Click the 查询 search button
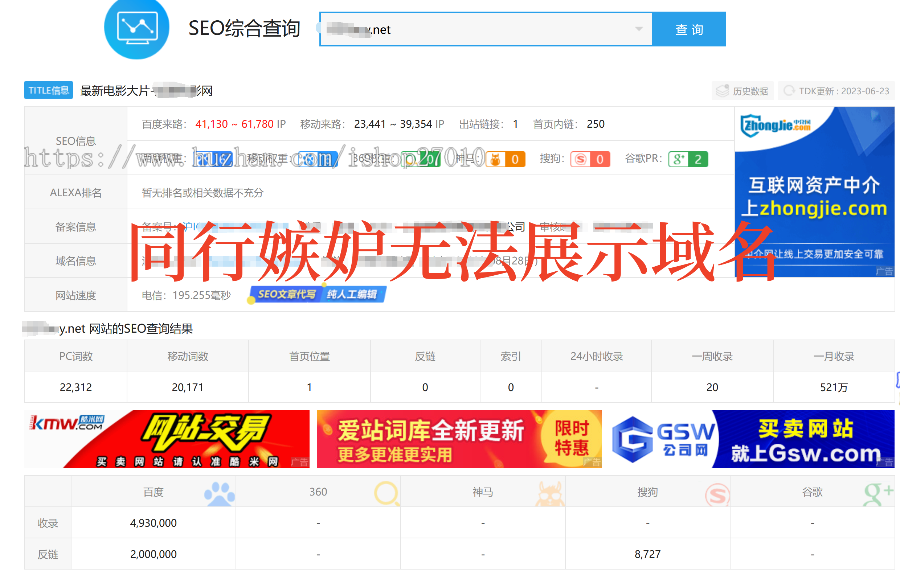 pyautogui.click(x=689, y=29)
